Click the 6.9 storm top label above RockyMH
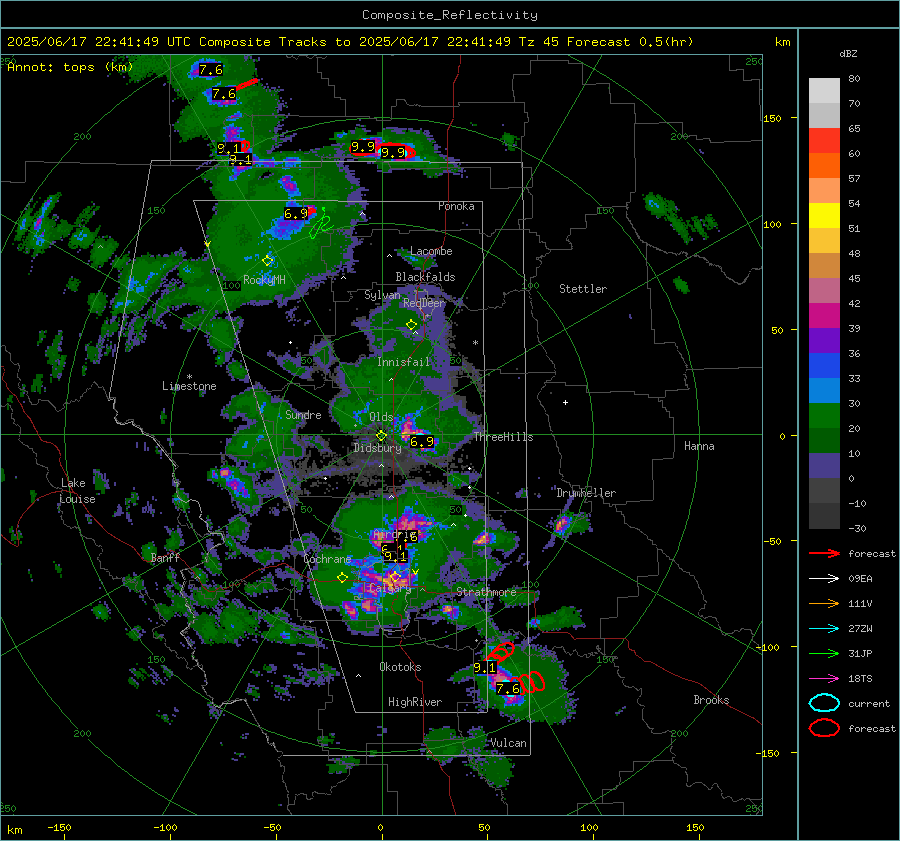Viewport: 900px width, 841px height. pyautogui.click(x=296, y=214)
